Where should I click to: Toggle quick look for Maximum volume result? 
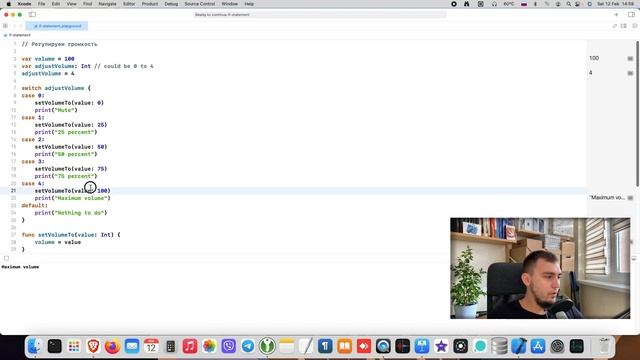coord(630,198)
